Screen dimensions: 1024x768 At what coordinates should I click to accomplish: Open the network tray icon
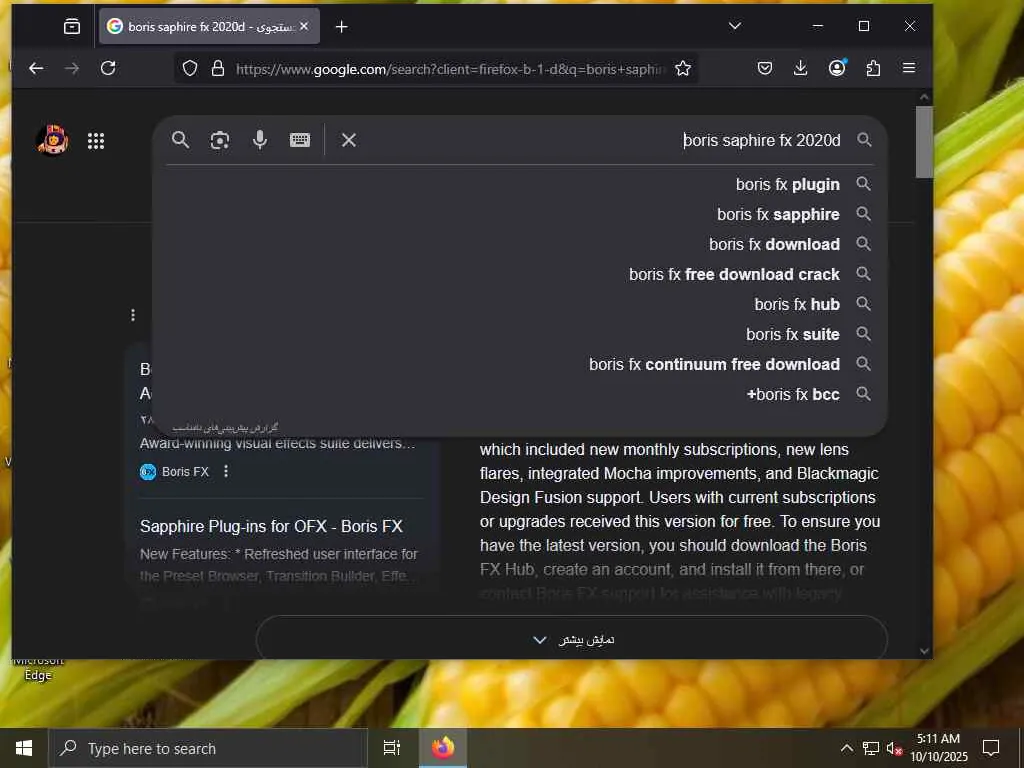click(x=871, y=748)
